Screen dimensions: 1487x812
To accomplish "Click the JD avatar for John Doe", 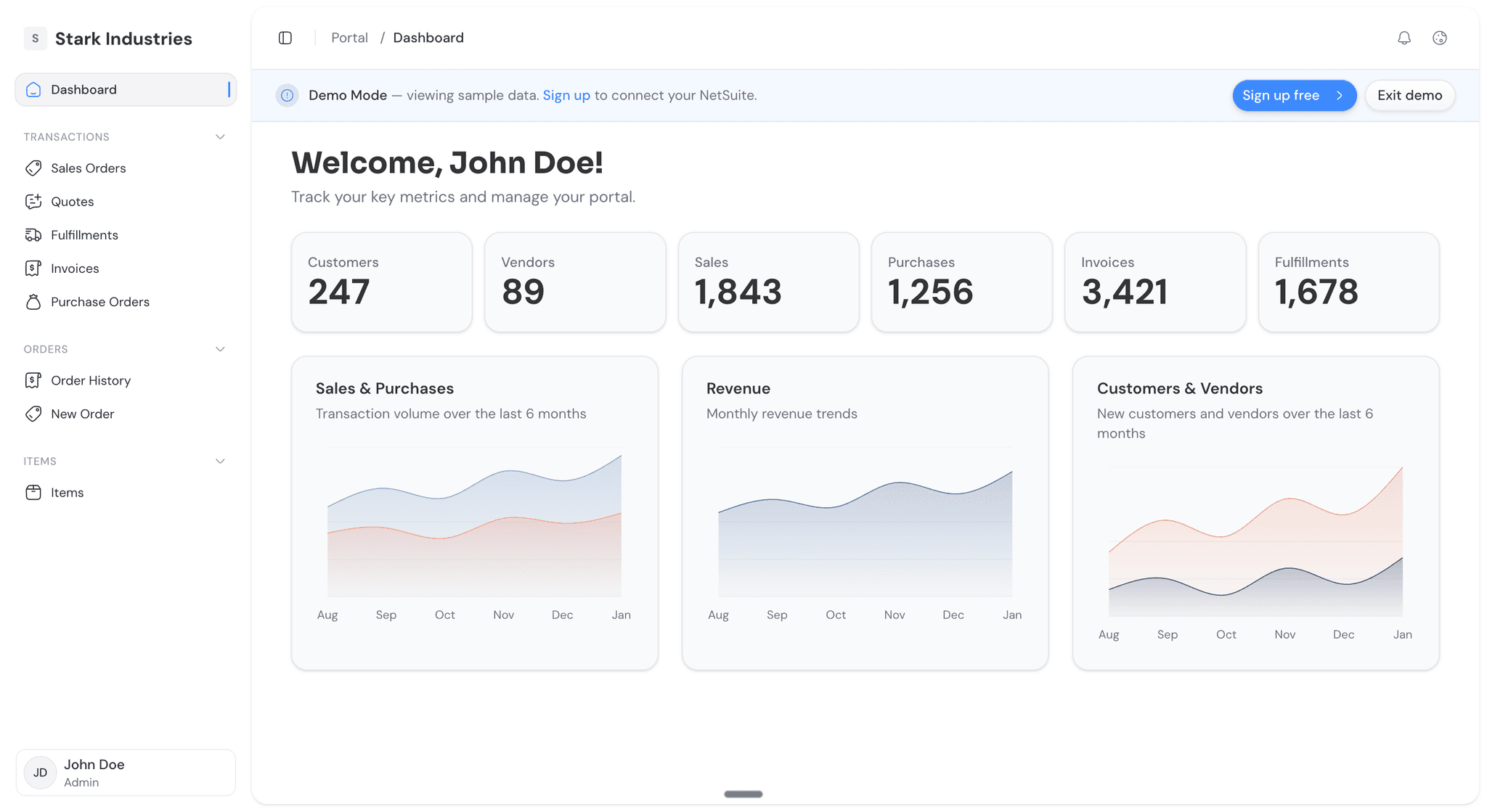I will pyautogui.click(x=40, y=772).
